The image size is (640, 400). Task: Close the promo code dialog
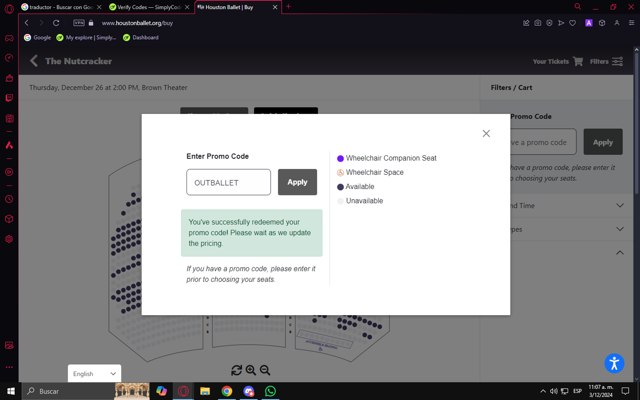[x=486, y=133]
